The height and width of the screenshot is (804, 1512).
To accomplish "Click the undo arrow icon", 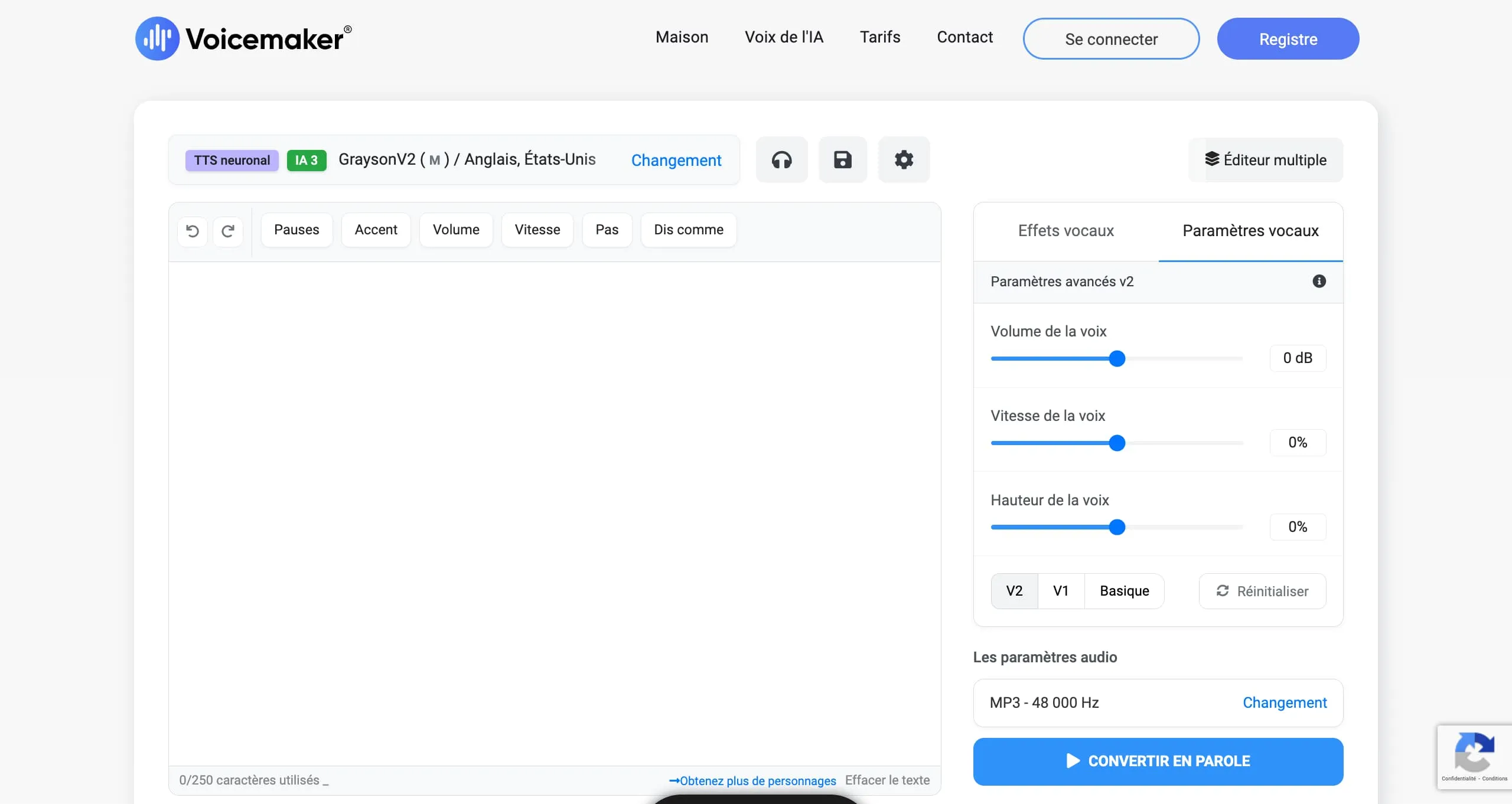I will [x=193, y=231].
